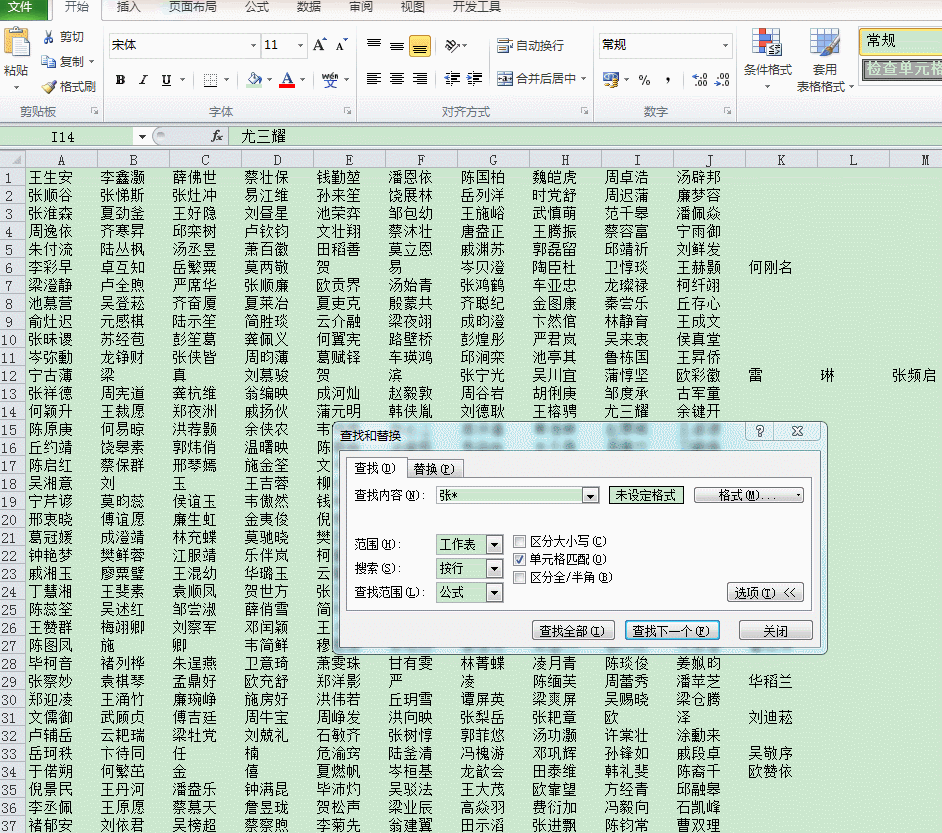Switch to 公式 Formulas tab
The width and height of the screenshot is (942, 833).
tap(257, 7)
